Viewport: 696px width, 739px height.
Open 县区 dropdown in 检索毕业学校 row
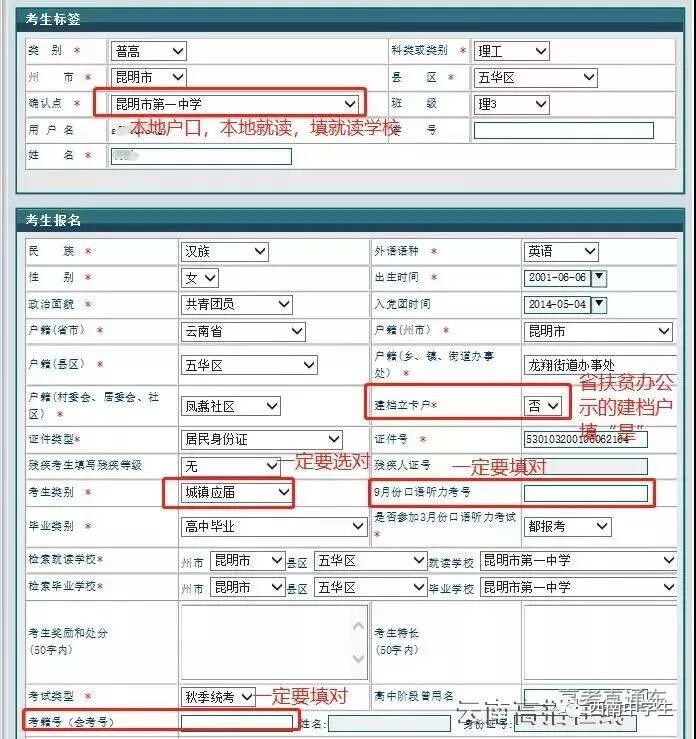370,587
